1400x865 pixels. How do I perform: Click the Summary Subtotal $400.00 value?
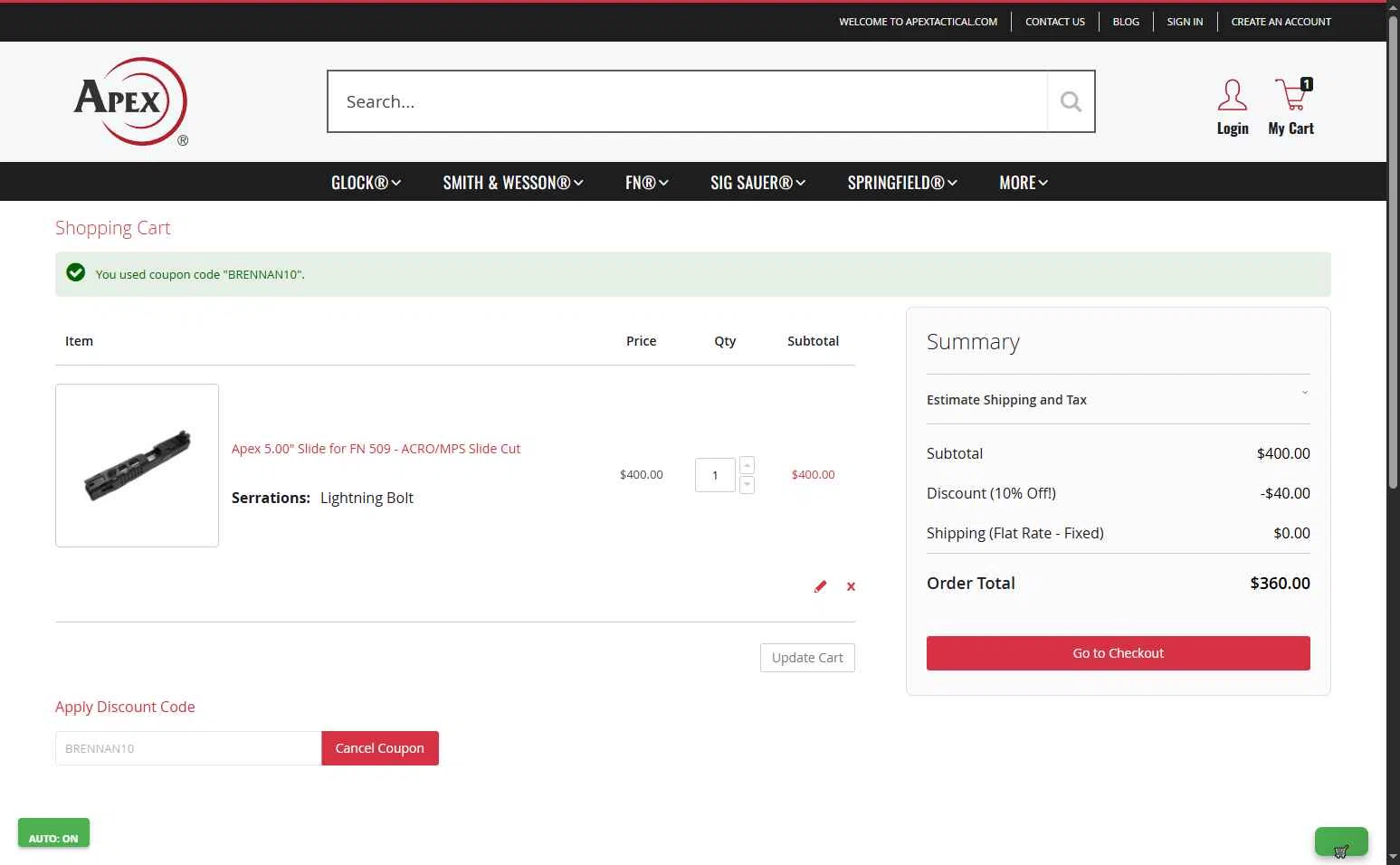click(x=1283, y=453)
